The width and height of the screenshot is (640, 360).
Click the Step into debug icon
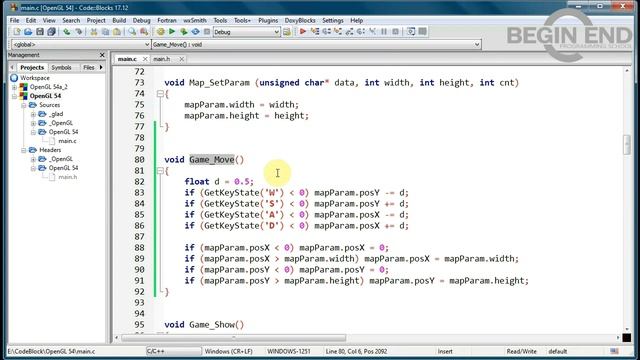(x=338, y=31)
